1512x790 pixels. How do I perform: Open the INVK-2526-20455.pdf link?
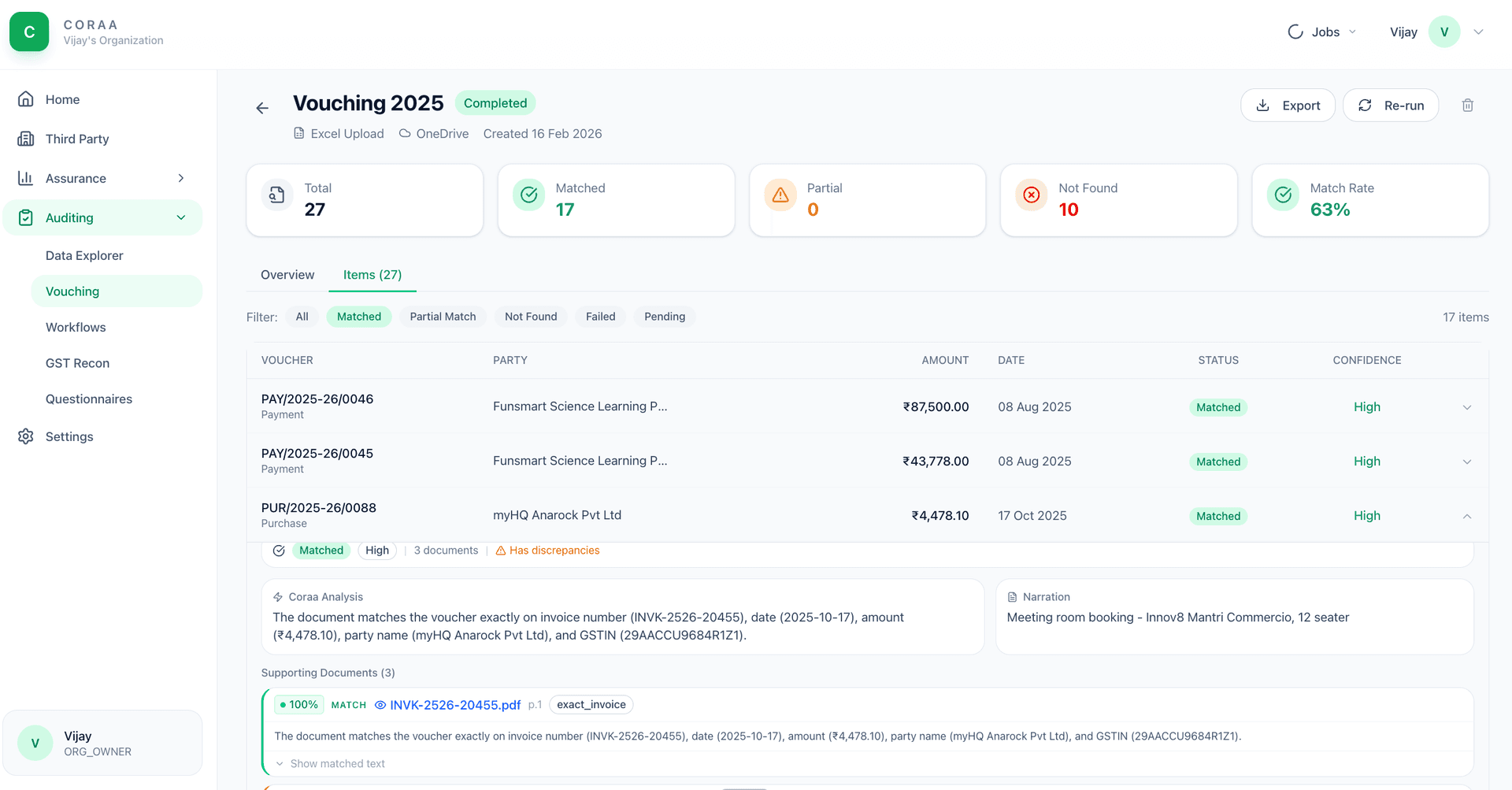[x=455, y=705]
